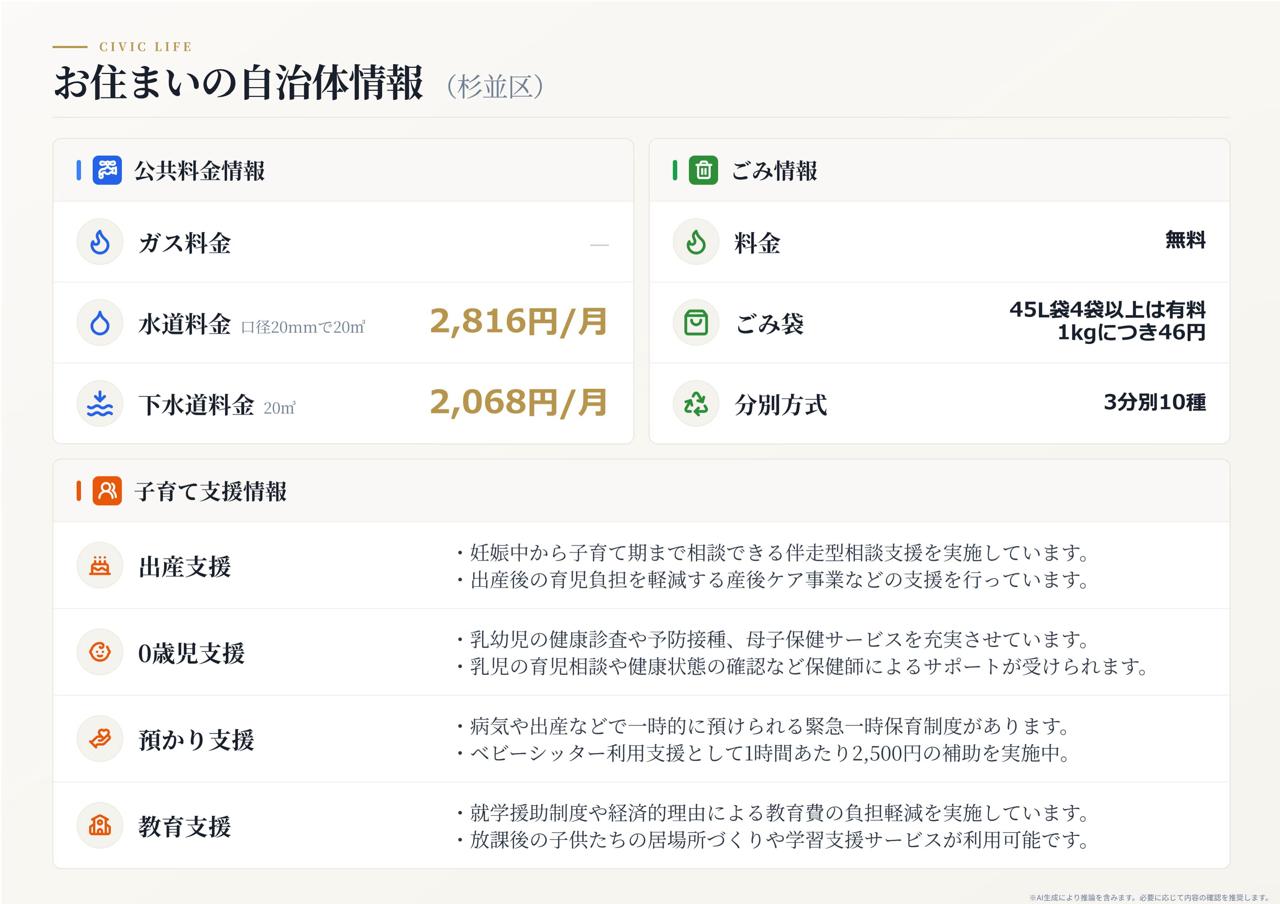Click the blue 公共料金情報 section icon
The width and height of the screenshot is (1280, 904).
(107, 170)
